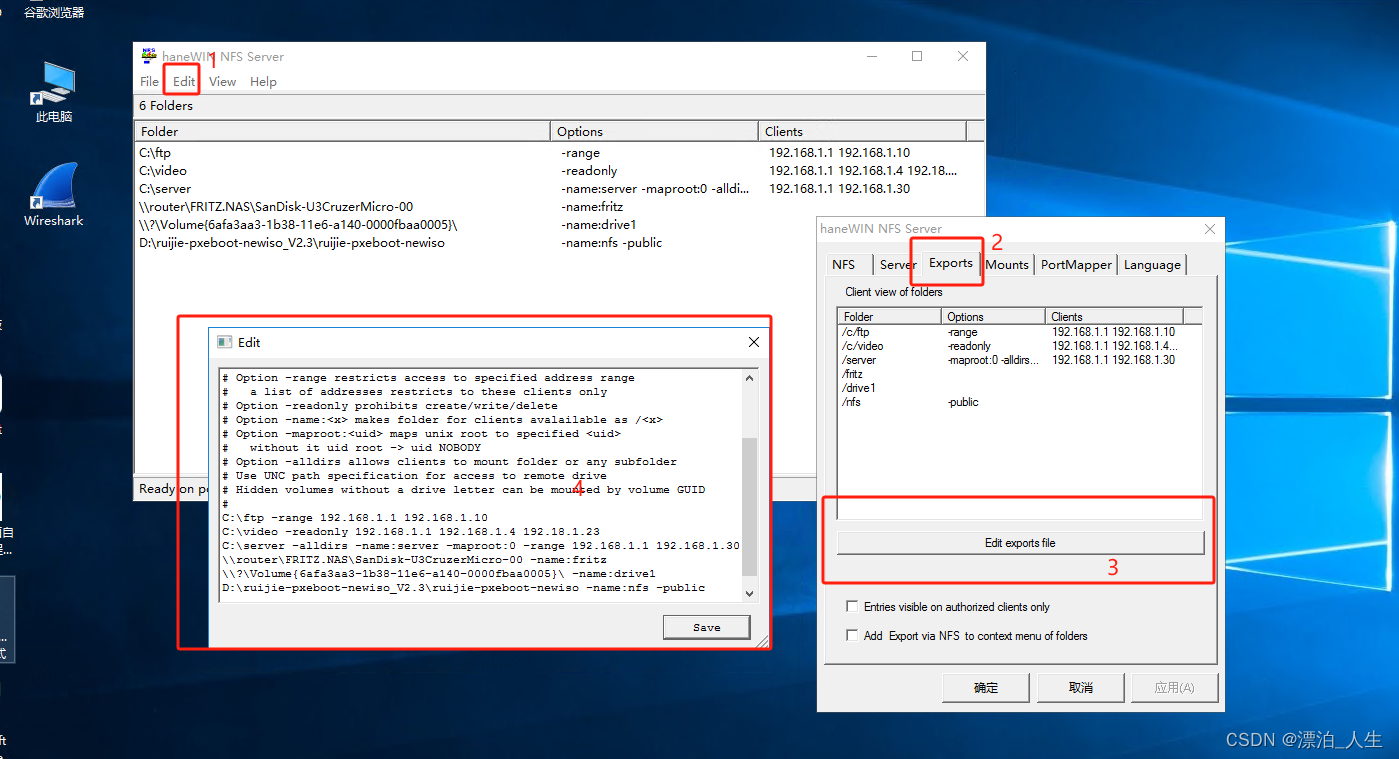This screenshot has width=1399, height=759.
Task: Switch to the Server tab
Action: pos(897,264)
